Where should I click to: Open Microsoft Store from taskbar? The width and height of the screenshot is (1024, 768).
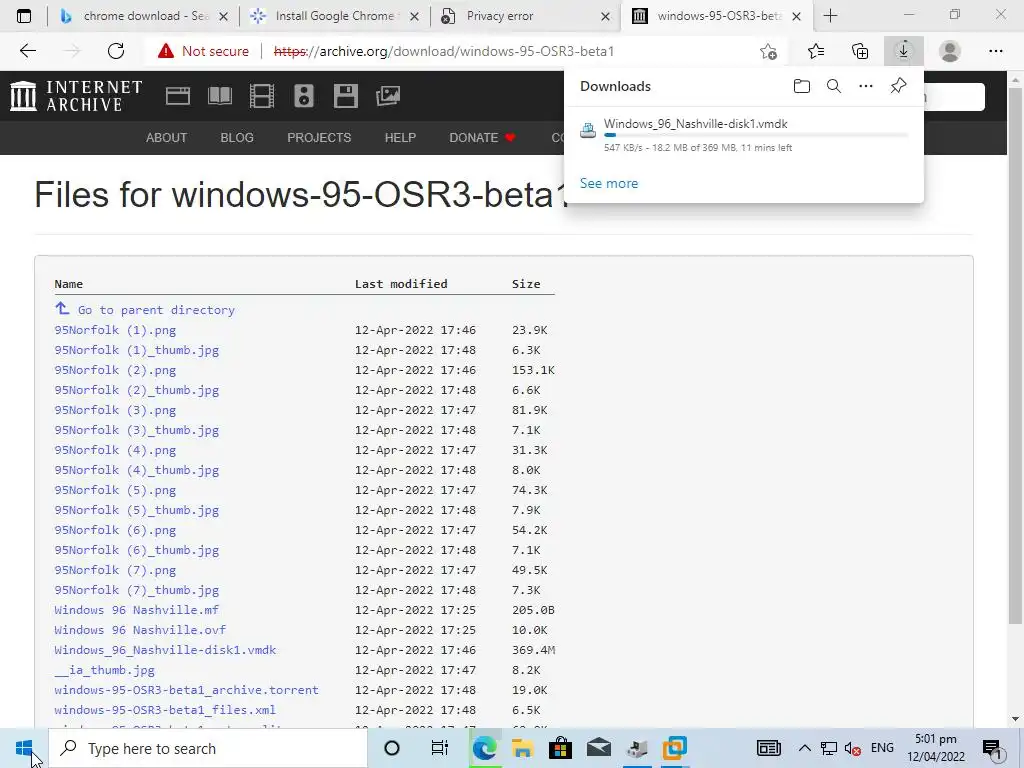pyautogui.click(x=560, y=748)
